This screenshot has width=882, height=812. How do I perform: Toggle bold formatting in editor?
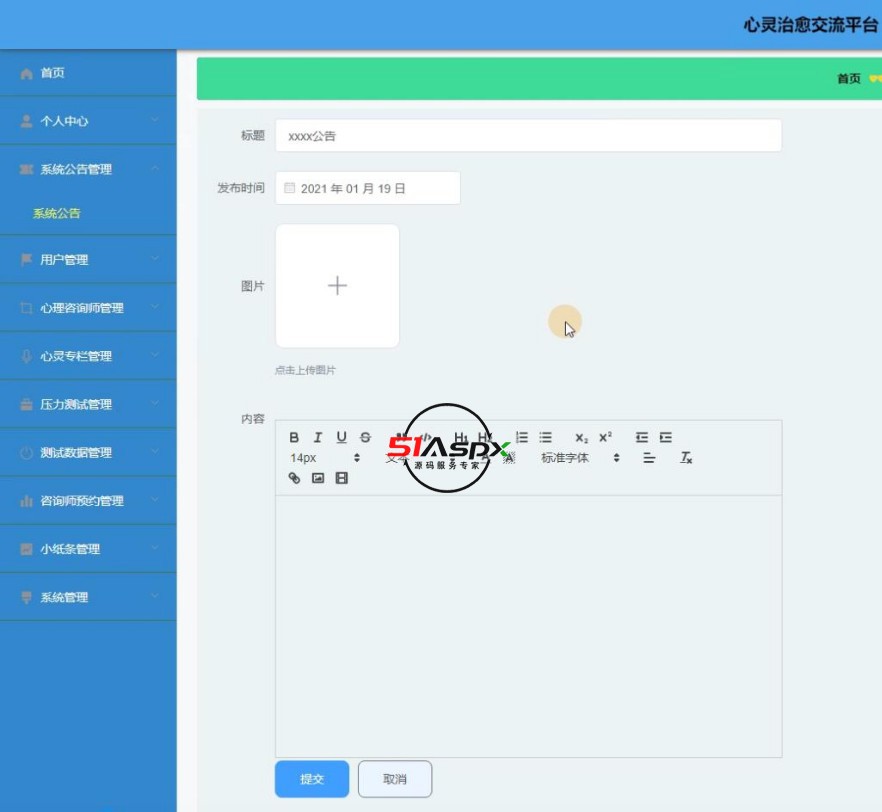[294, 437]
